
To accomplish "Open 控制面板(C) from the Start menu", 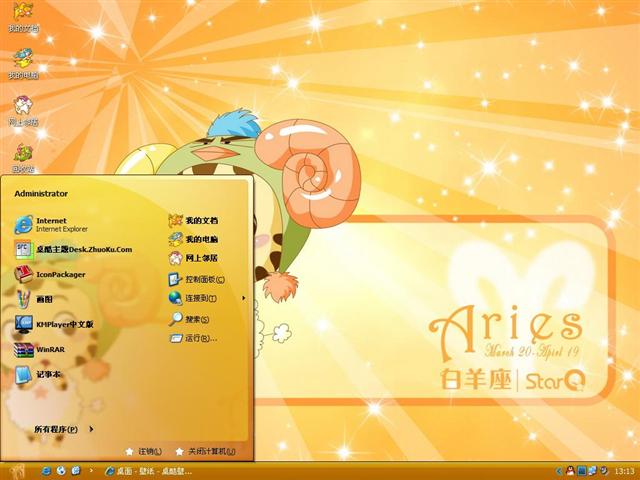I will pos(203,279).
